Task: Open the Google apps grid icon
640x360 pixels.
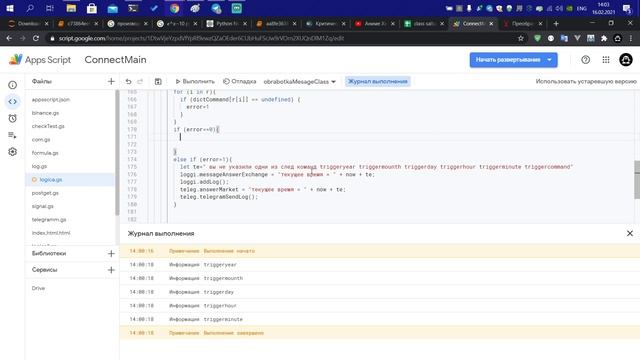Action: coord(606,60)
